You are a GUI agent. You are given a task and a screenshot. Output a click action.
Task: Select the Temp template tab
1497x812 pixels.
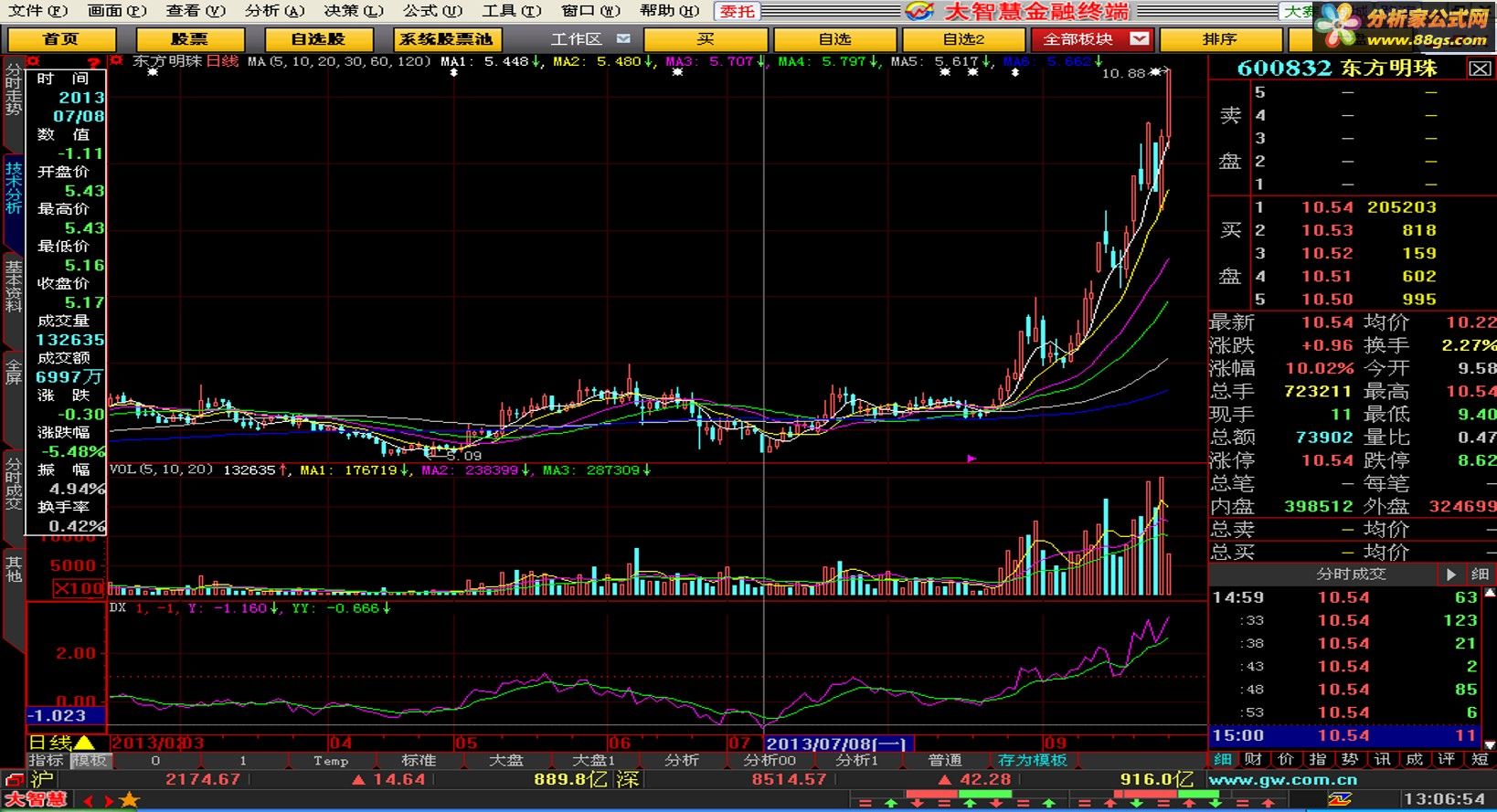tap(331, 760)
